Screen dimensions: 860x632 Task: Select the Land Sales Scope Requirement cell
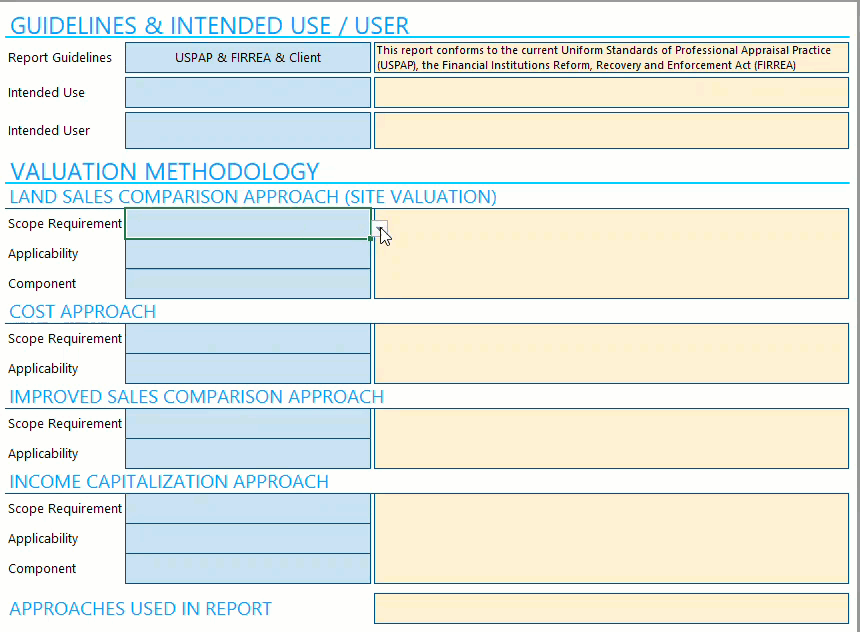click(248, 223)
